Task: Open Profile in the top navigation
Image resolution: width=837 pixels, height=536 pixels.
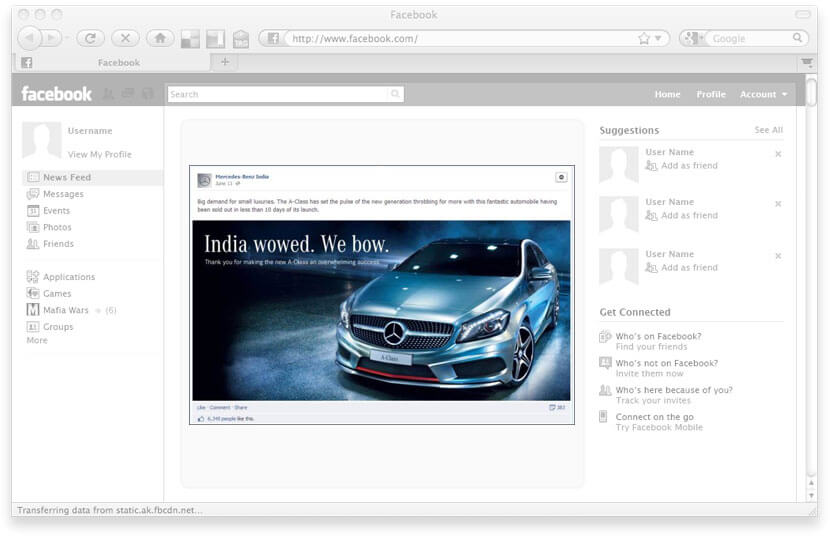Action: (710, 94)
